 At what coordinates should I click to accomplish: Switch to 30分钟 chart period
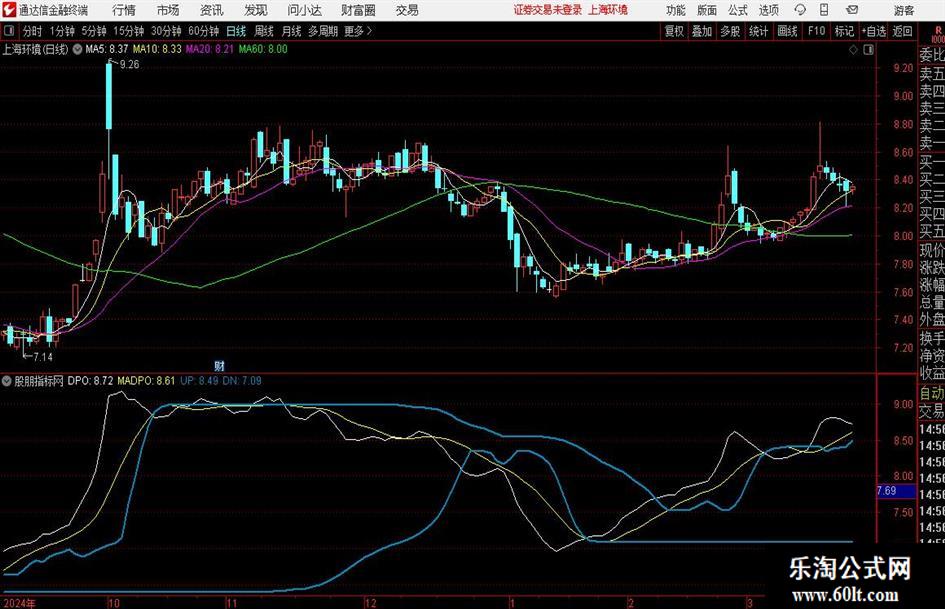click(166, 31)
